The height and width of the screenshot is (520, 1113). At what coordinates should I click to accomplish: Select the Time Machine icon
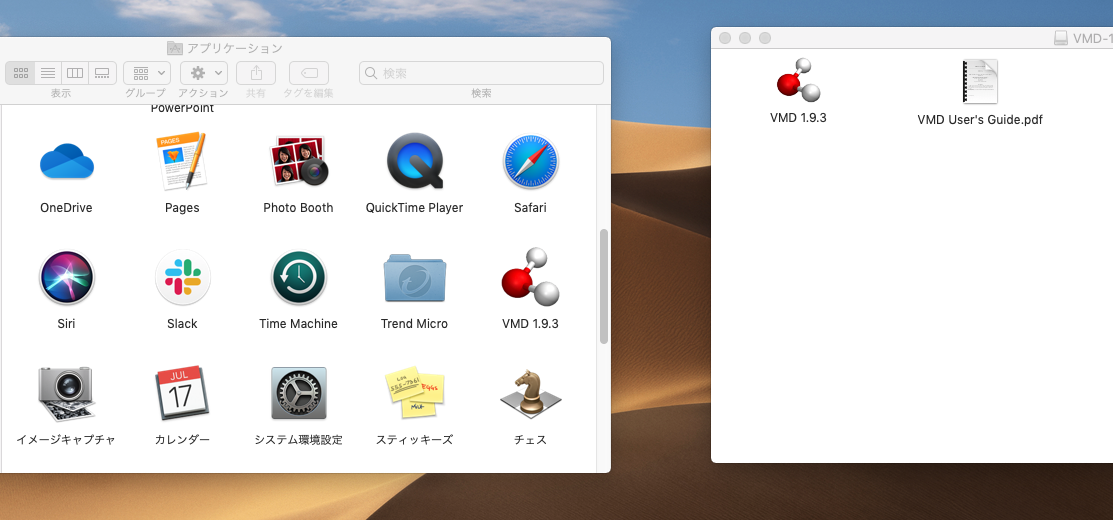298,277
